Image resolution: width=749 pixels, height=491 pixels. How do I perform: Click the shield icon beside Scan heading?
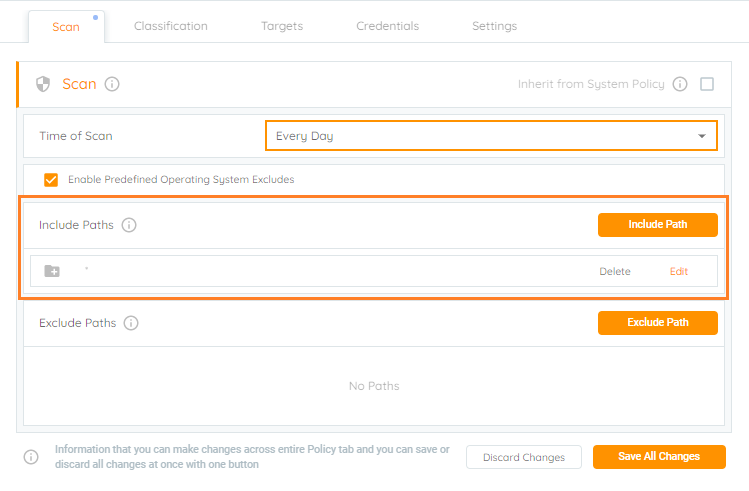point(43,84)
